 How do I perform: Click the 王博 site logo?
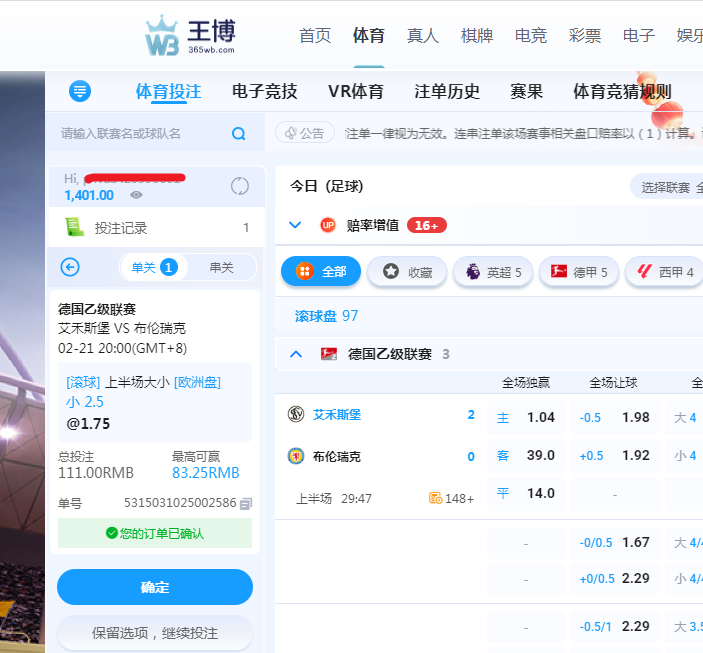pos(190,36)
